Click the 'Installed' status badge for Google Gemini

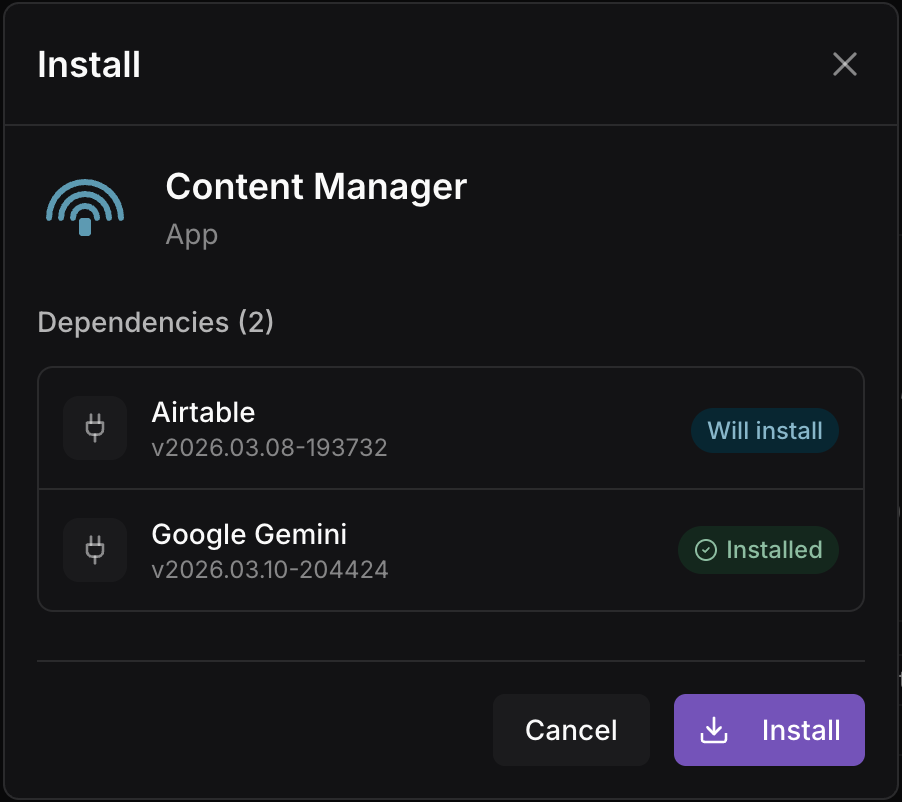pos(757,549)
